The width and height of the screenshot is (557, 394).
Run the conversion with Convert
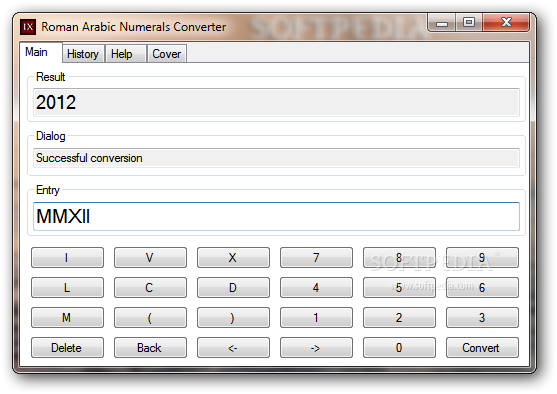482,347
